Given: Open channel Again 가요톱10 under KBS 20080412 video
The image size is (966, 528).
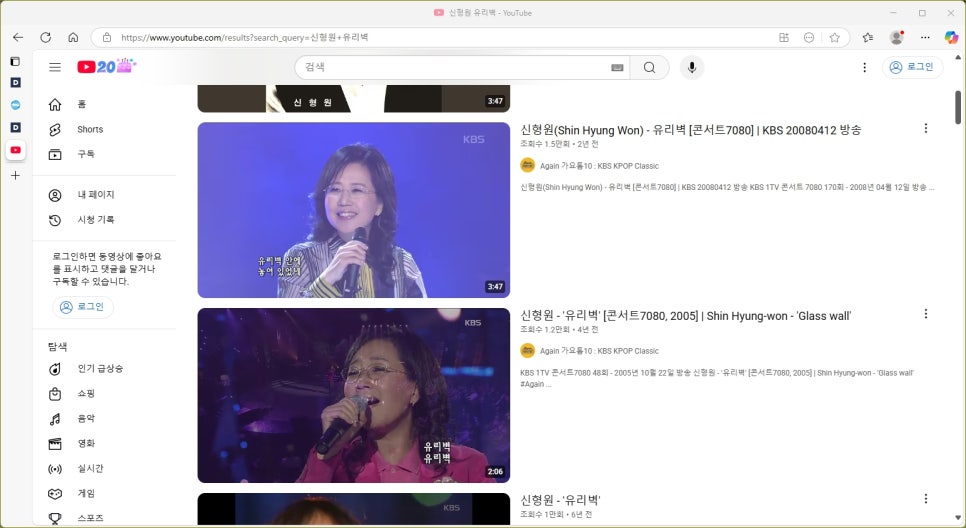Looking at the screenshot, I should point(599,166).
